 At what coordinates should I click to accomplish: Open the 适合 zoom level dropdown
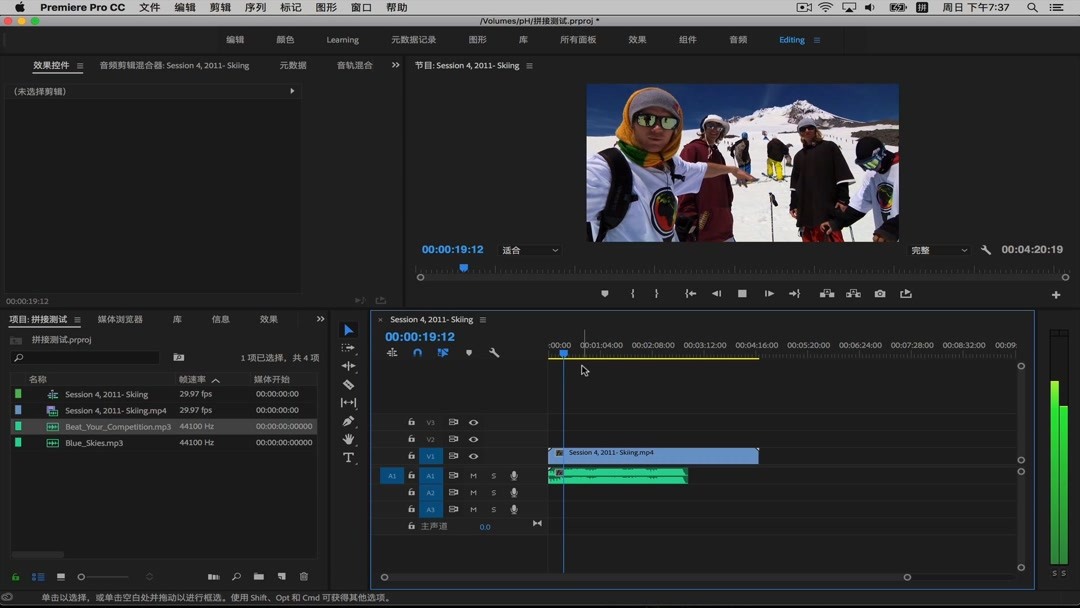[529, 250]
